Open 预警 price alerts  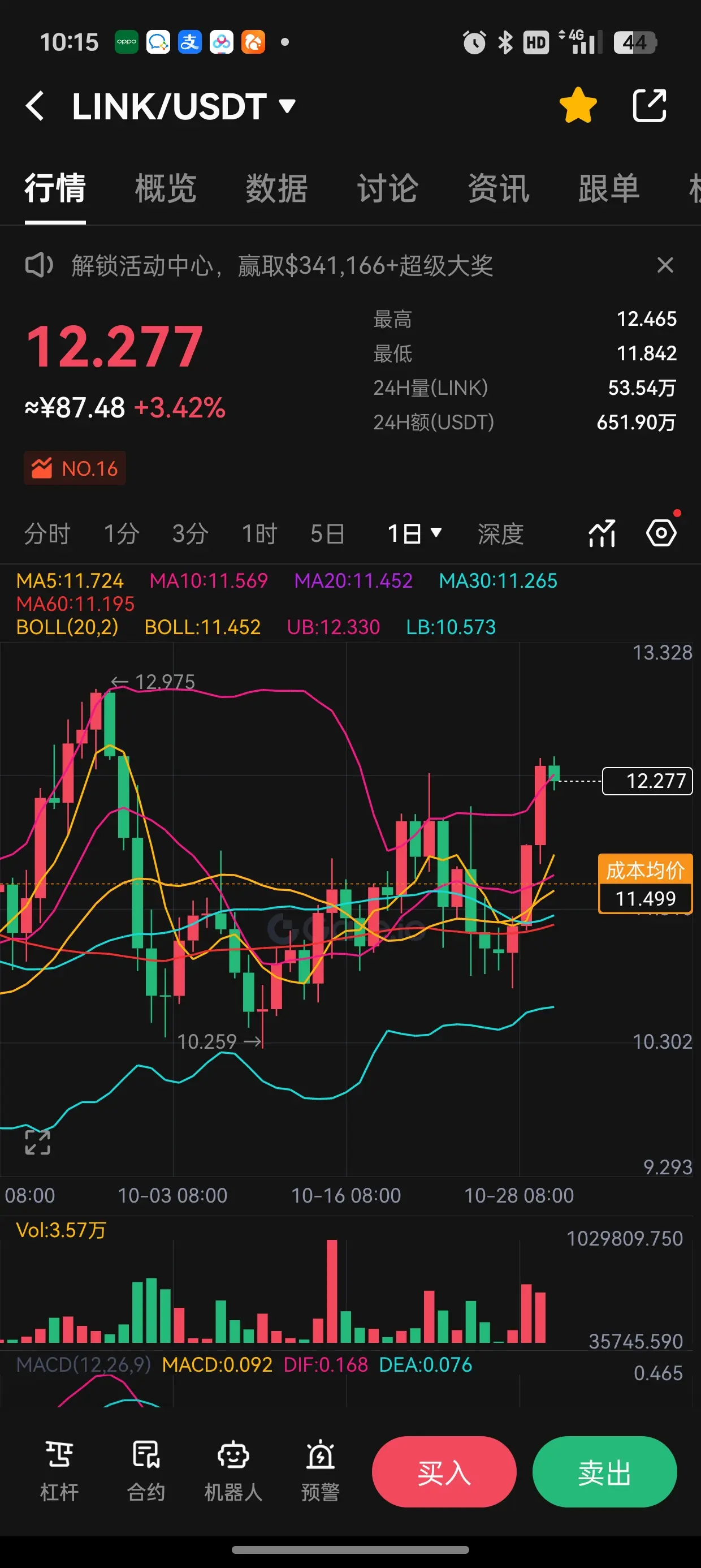pos(320,1472)
